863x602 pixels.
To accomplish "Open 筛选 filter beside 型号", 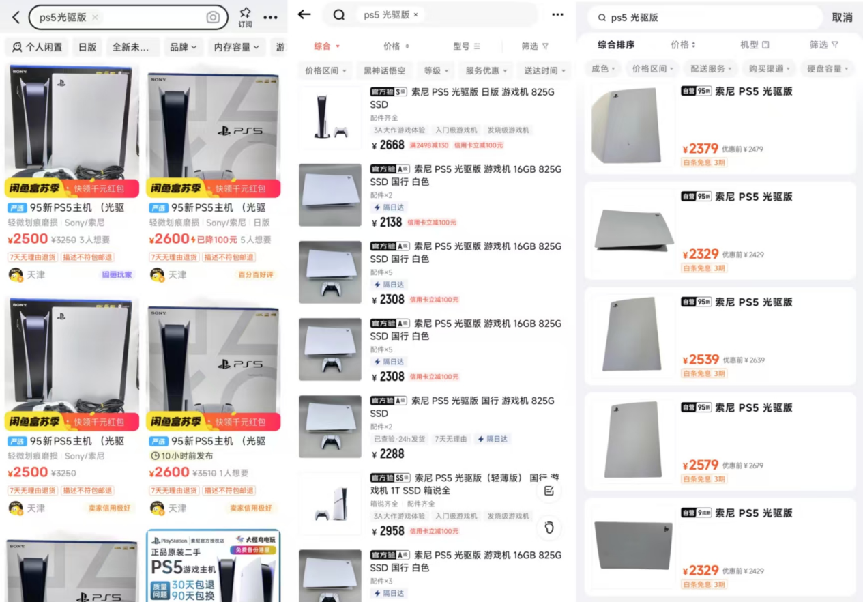I will pos(535,46).
